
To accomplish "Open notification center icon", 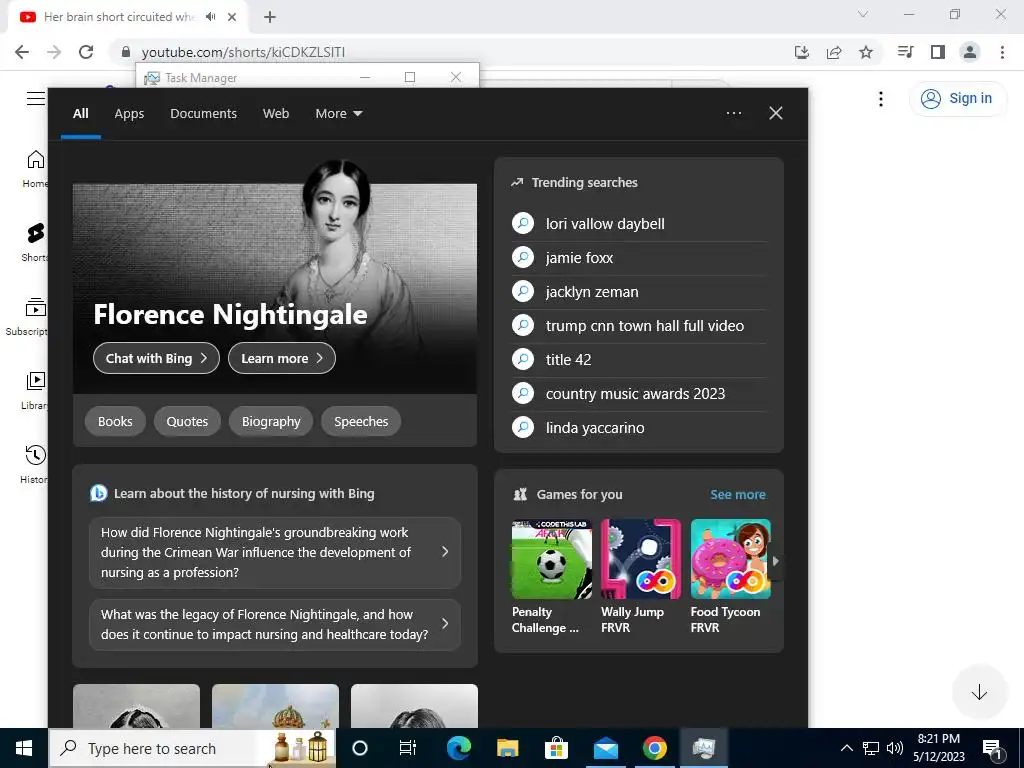I will pos(993,749).
